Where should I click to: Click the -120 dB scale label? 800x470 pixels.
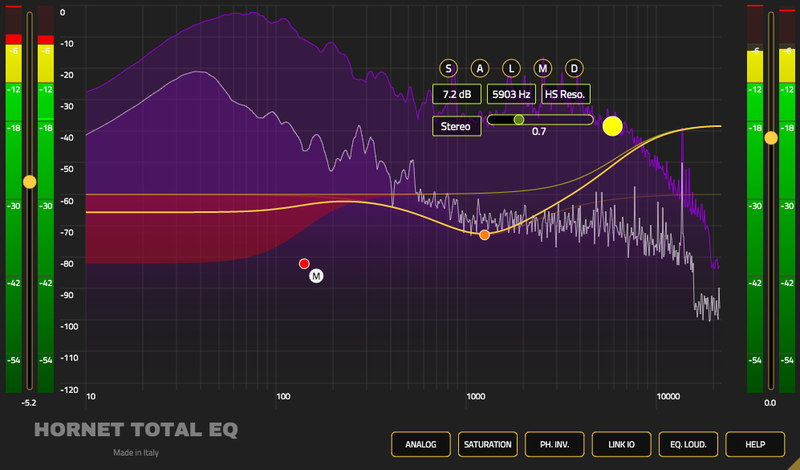[x=69, y=390]
